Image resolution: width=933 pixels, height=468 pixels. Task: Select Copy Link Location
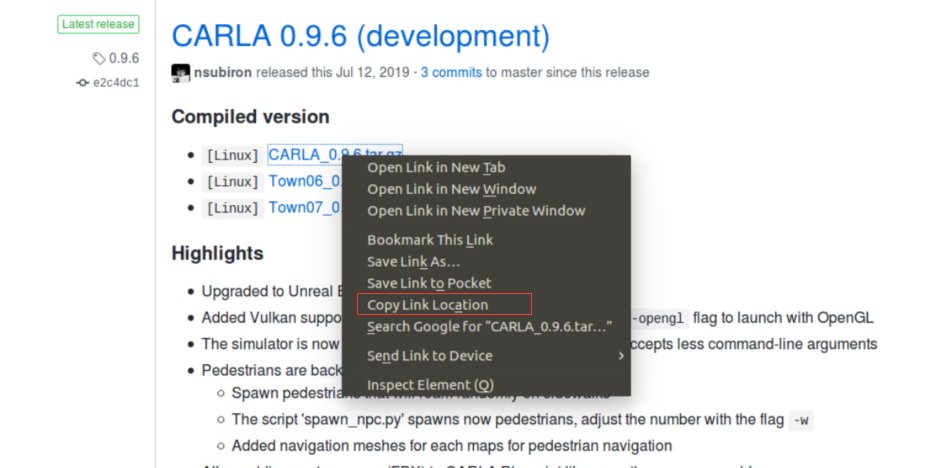[428, 305]
